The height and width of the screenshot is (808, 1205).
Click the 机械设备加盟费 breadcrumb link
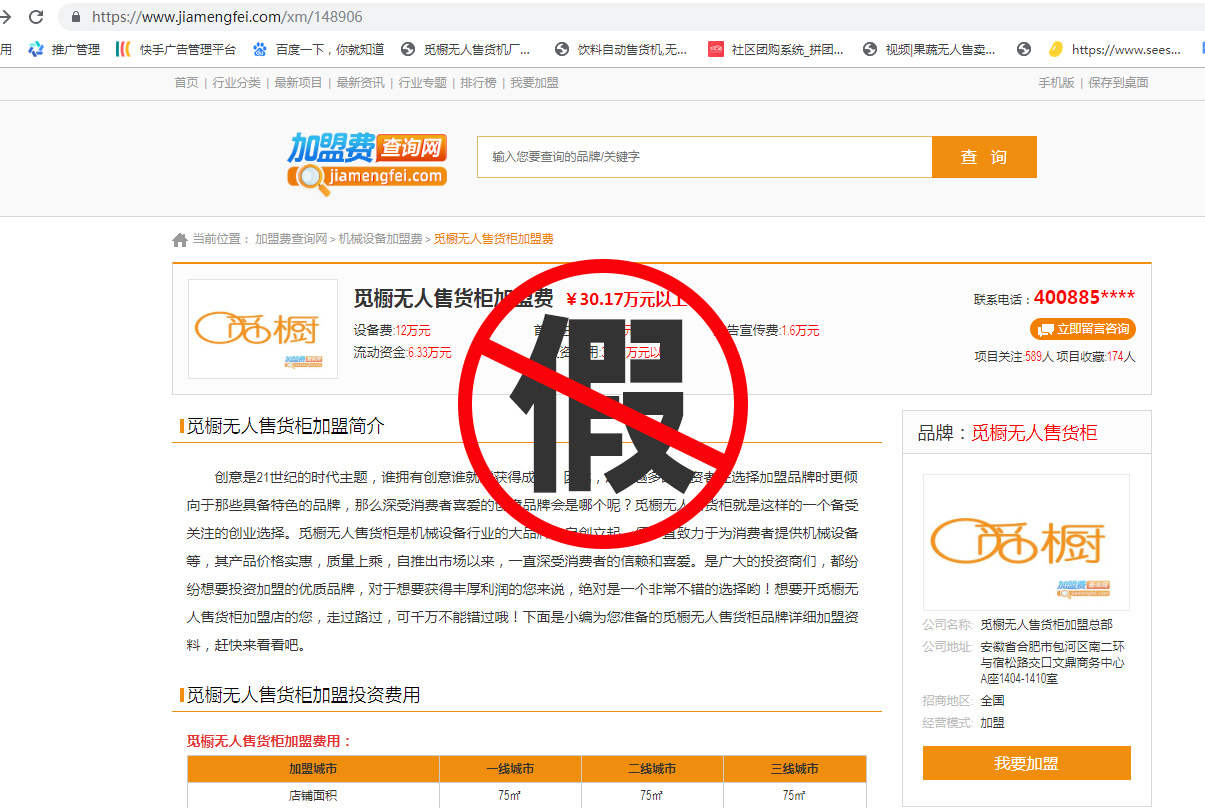(x=380, y=239)
